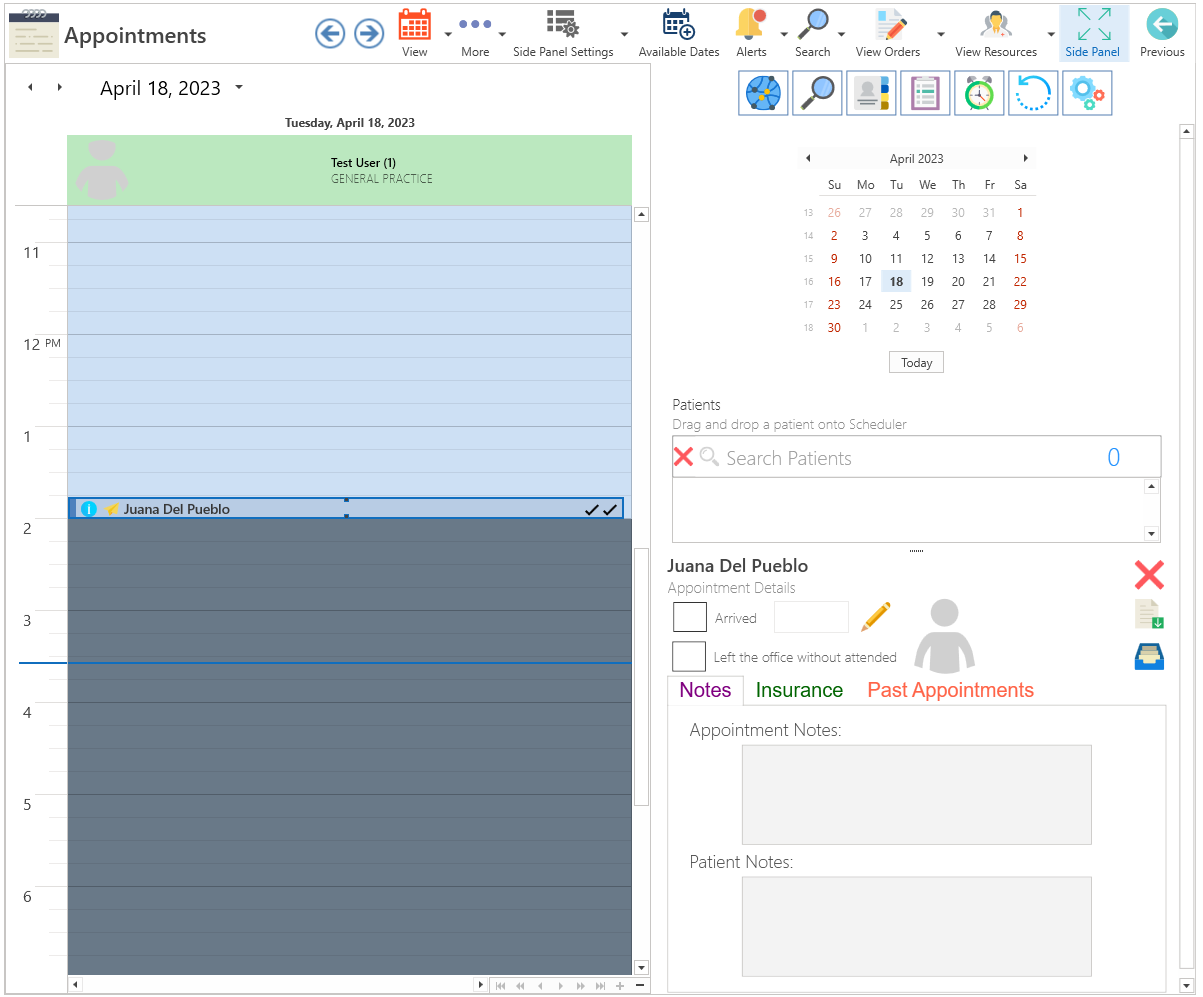Expand the More dropdown arrow
This screenshot has height=997, width=1203.
coord(502,34)
